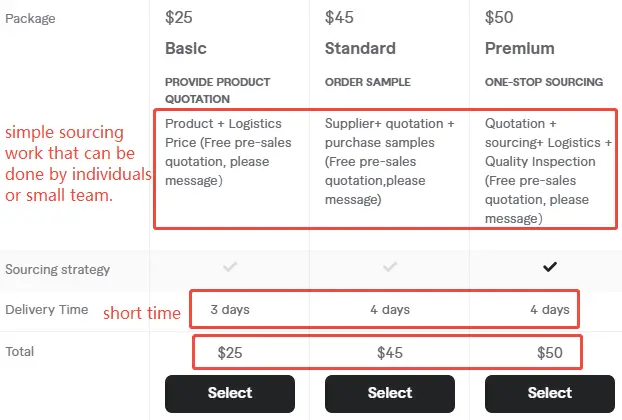Click the $50 amount in the Total row
Image resolution: width=622 pixels, height=420 pixels.
coord(549,353)
